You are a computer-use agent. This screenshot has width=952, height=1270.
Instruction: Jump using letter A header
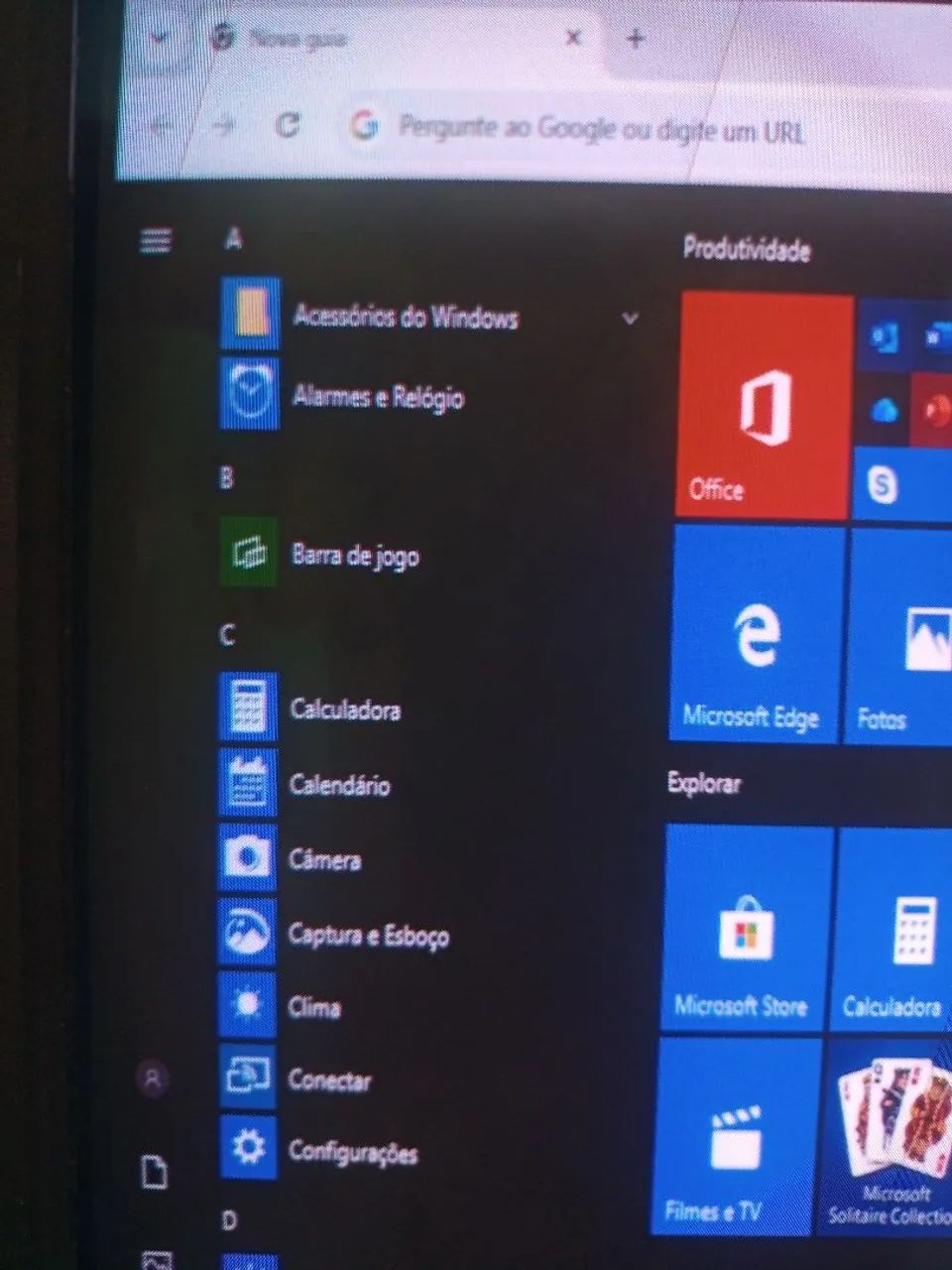(233, 239)
